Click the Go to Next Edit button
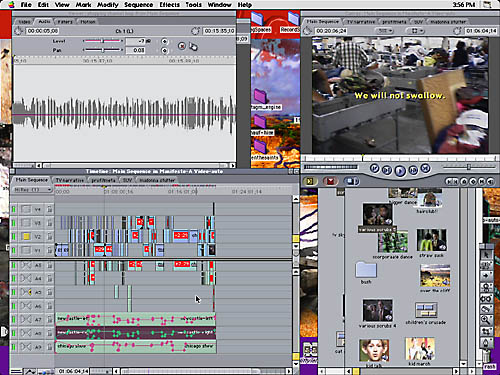 425,169
